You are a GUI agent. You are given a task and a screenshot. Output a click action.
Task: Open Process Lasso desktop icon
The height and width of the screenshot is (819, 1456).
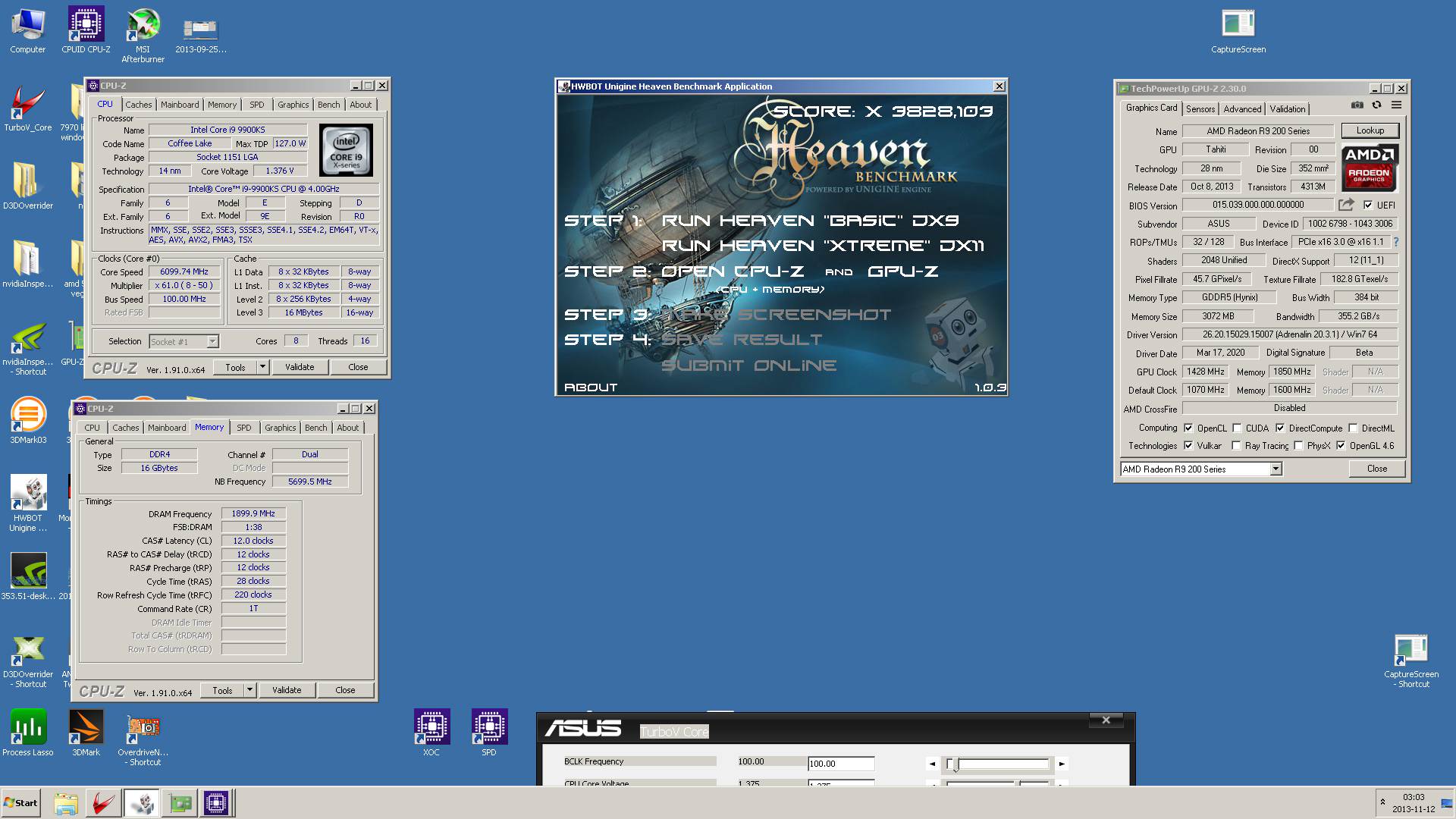tap(28, 733)
